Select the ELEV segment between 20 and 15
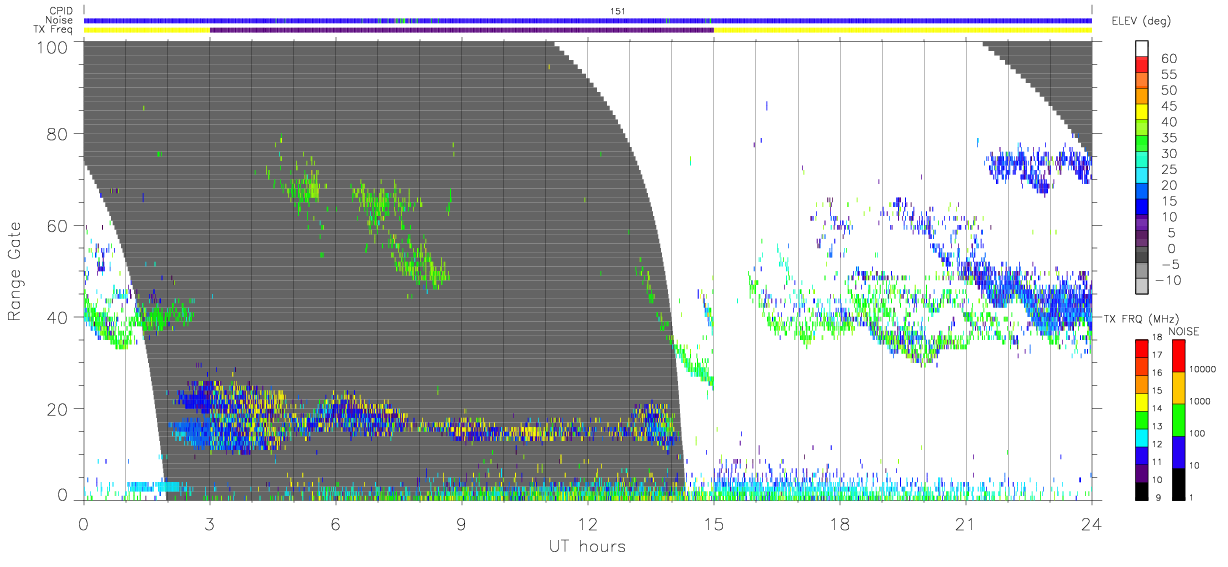Screen dimensions: 1228x567 [x=1142, y=192]
